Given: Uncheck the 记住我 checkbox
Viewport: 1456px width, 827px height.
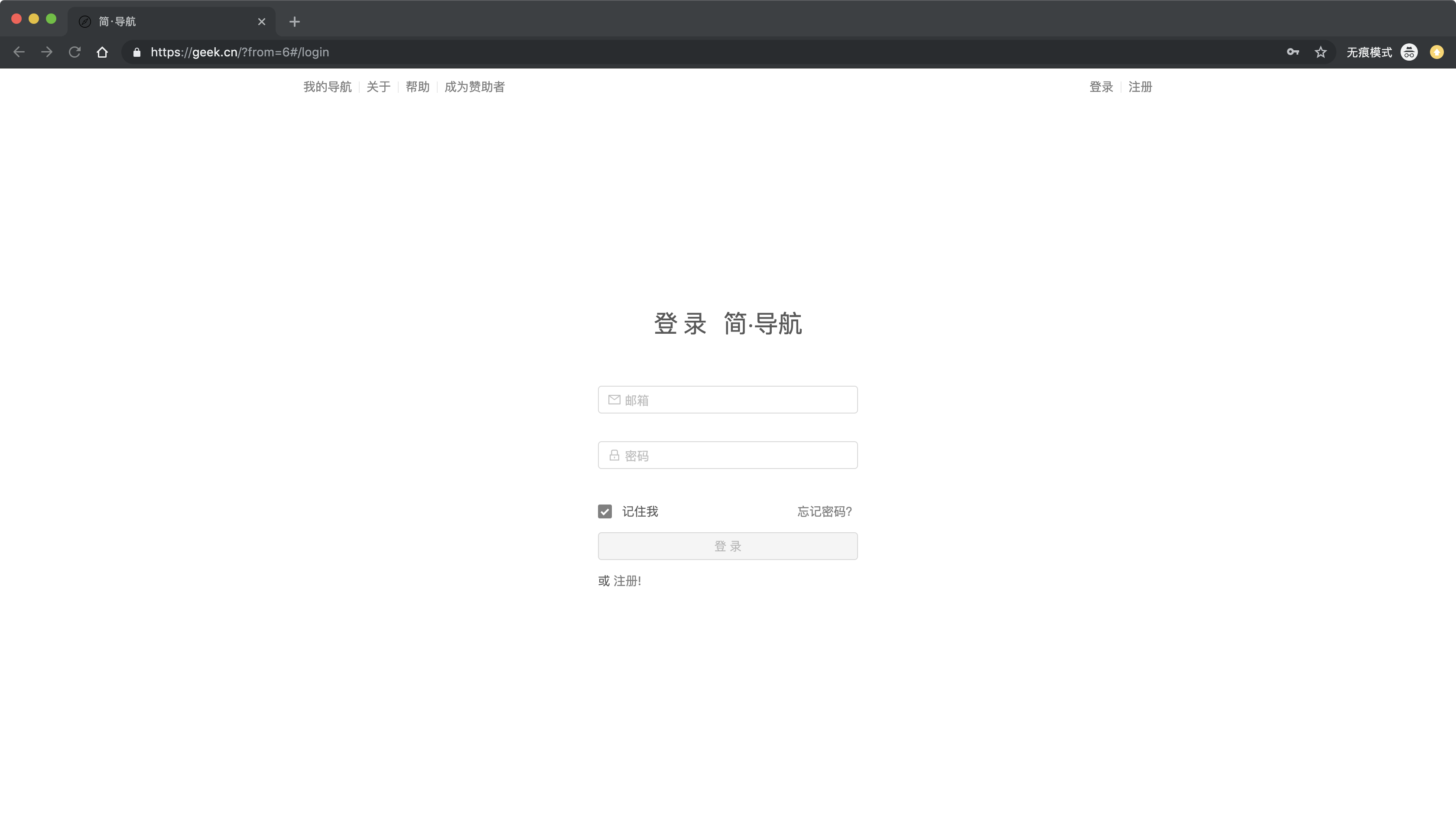Looking at the screenshot, I should pyautogui.click(x=605, y=512).
